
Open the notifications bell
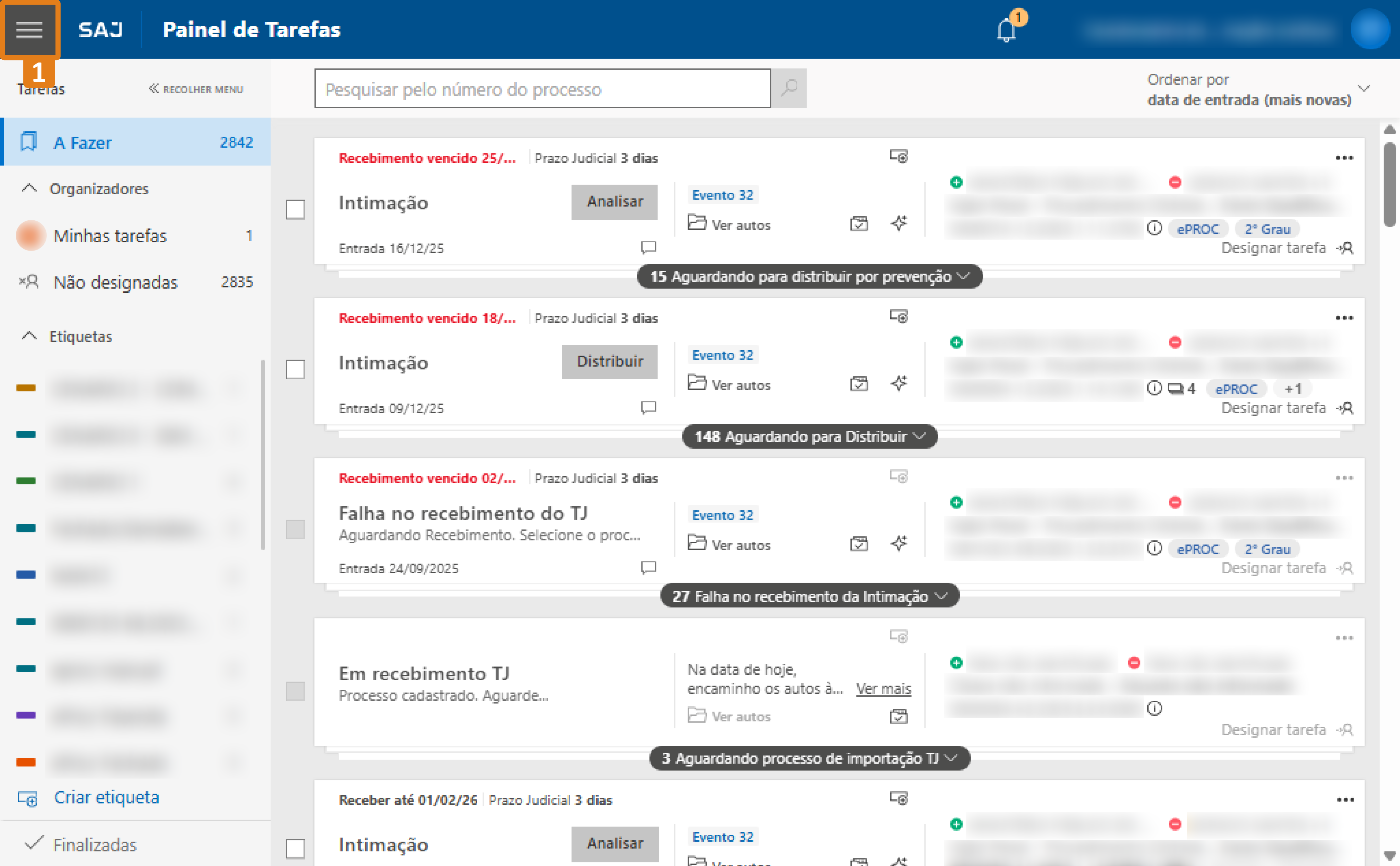[1005, 30]
